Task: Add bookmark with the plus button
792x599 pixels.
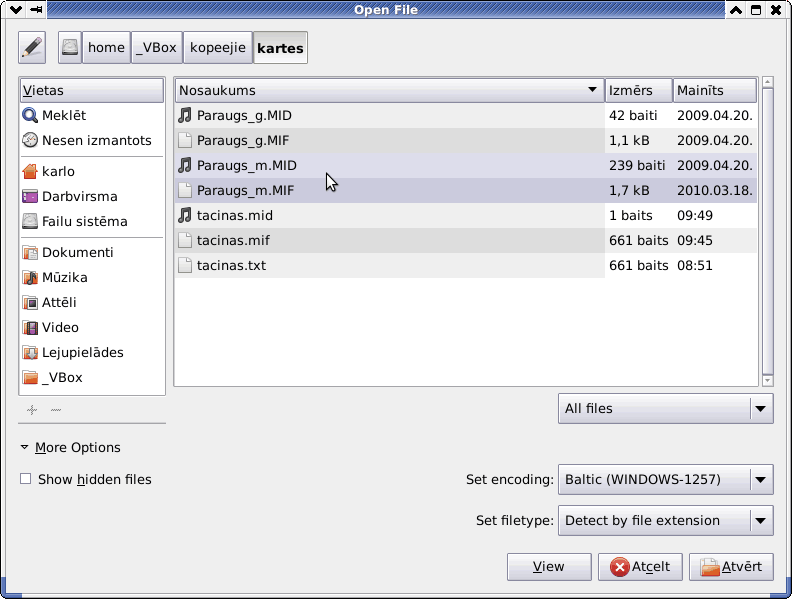Action: coord(32,410)
